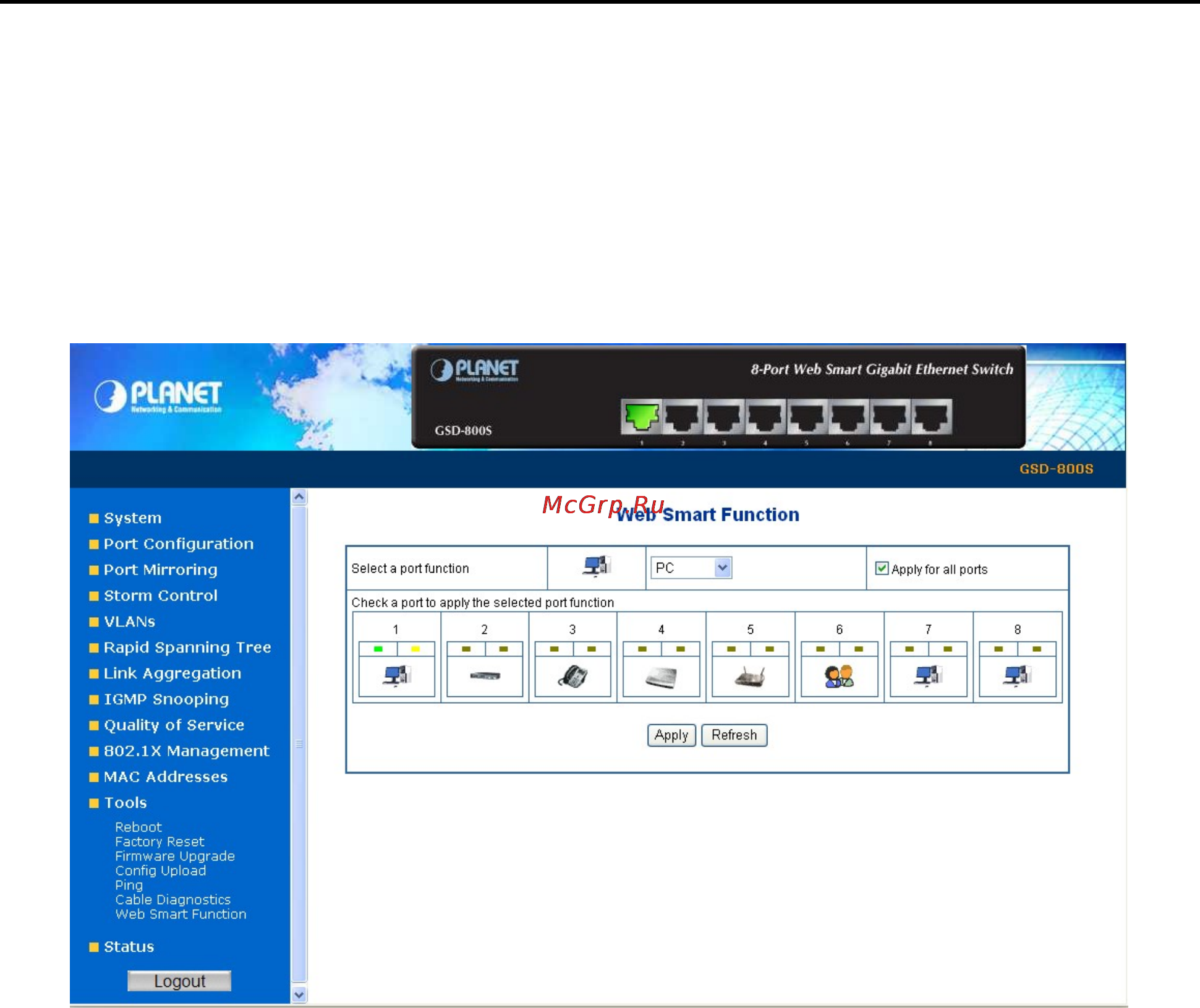The width and height of the screenshot is (1200, 1008).
Task: Click the sidebar scroll down arrow
Action: click(299, 994)
